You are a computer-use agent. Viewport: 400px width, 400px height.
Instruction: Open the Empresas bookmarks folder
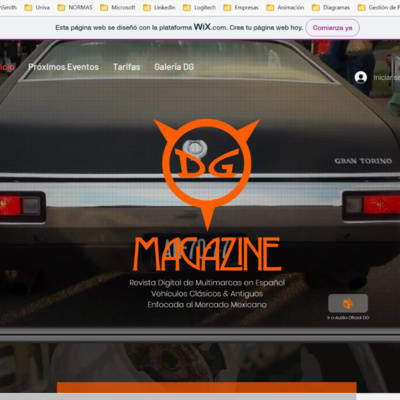tap(241, 7)
